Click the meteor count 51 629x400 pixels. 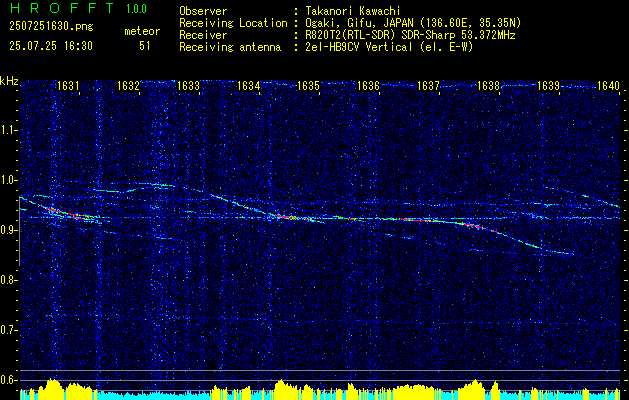pos(145,46)
